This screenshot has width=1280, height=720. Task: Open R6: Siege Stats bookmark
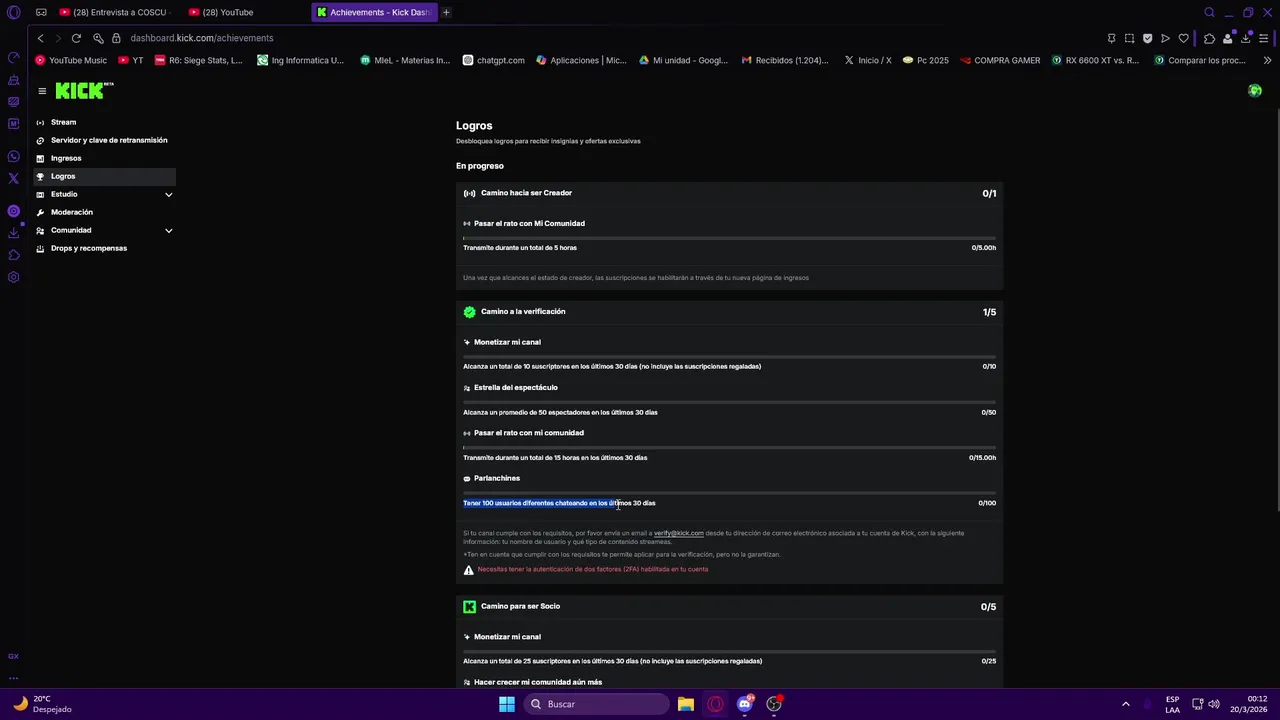pyautogui.click(x=198, y=60)
